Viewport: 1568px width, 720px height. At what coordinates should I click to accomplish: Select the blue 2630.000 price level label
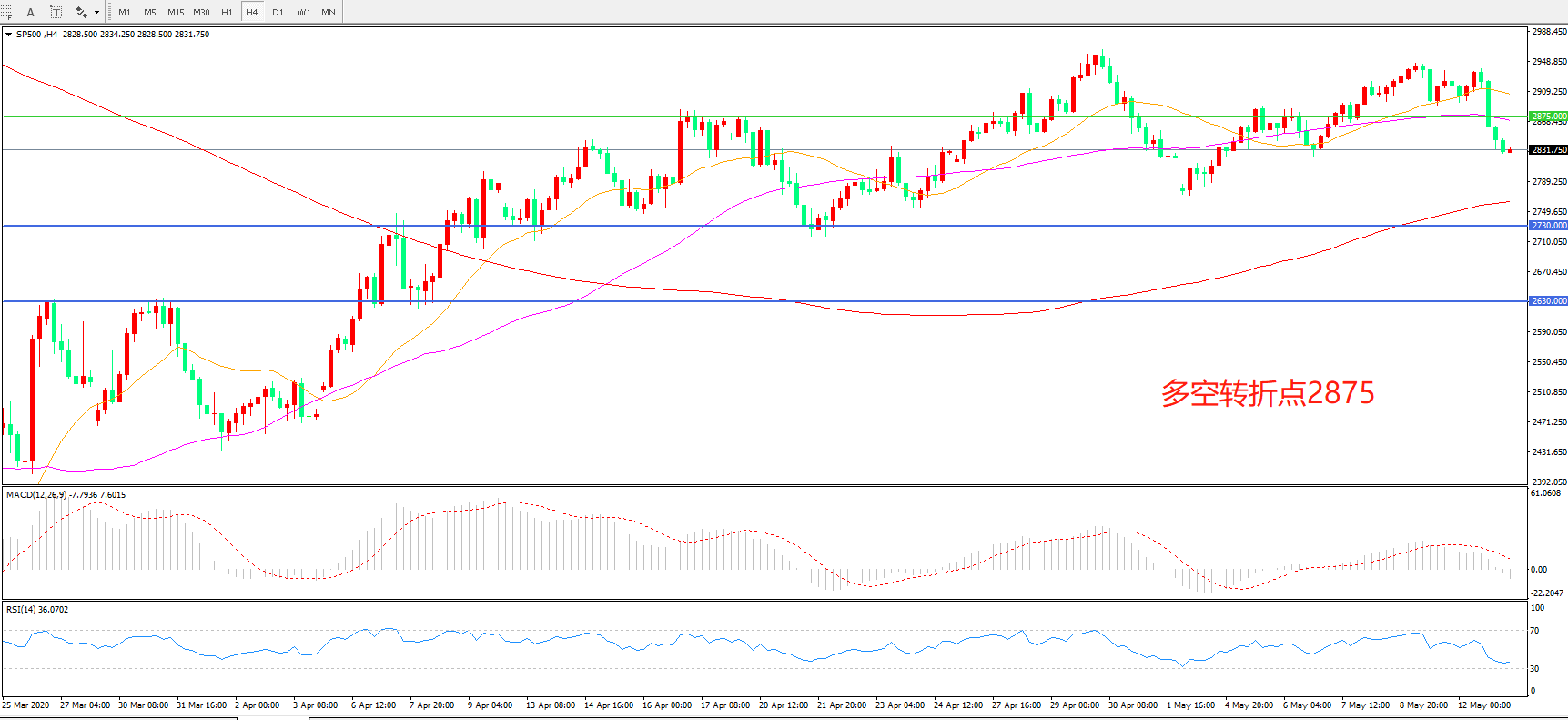[1548, 300]
